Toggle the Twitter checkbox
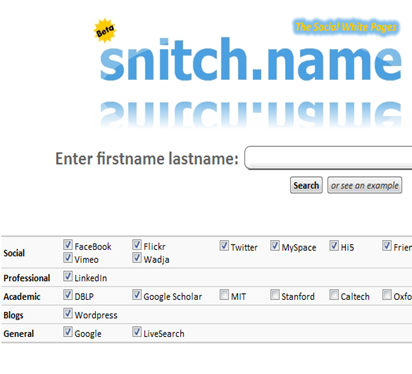Image resolution: width=412 pixels, height=374 pixels. pos(224,246)
